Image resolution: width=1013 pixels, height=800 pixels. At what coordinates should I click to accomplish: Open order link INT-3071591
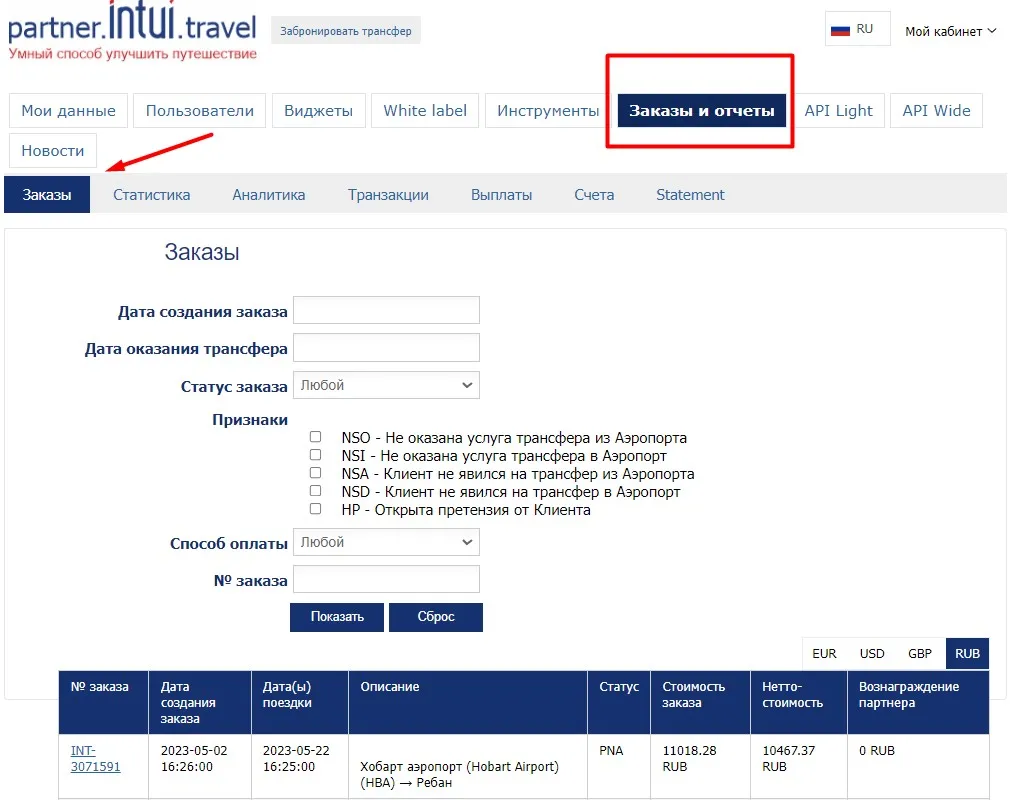coord(95,758)
